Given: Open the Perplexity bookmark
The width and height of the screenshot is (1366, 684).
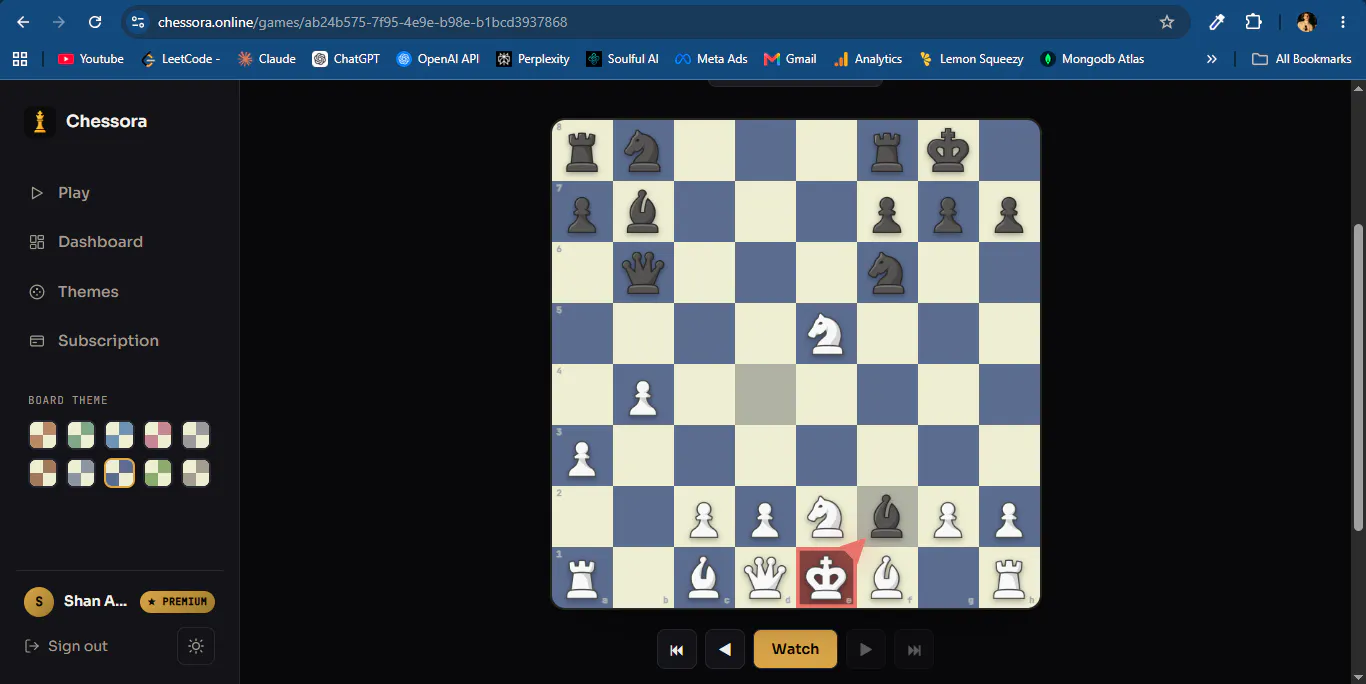Looking at the screenshot, I should (x=533, y=59).
